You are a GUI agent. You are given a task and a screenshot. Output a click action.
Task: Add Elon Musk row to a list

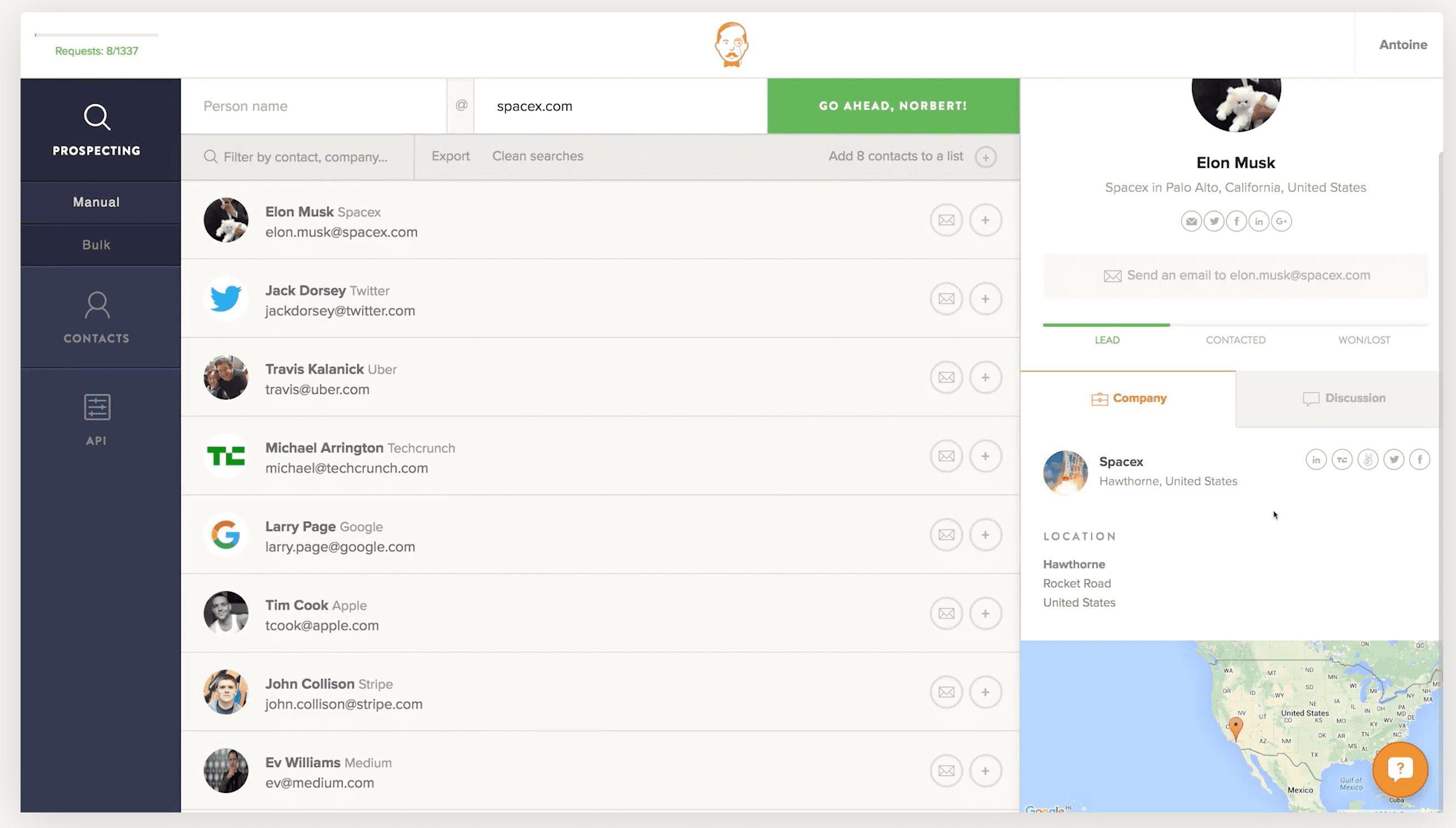[985, 220]
